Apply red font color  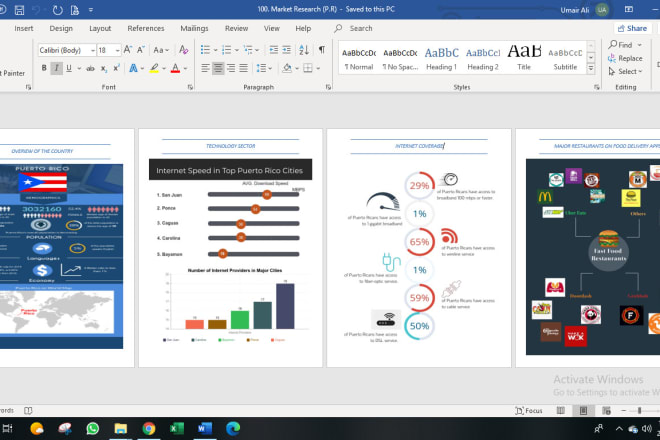coord(176,68)
